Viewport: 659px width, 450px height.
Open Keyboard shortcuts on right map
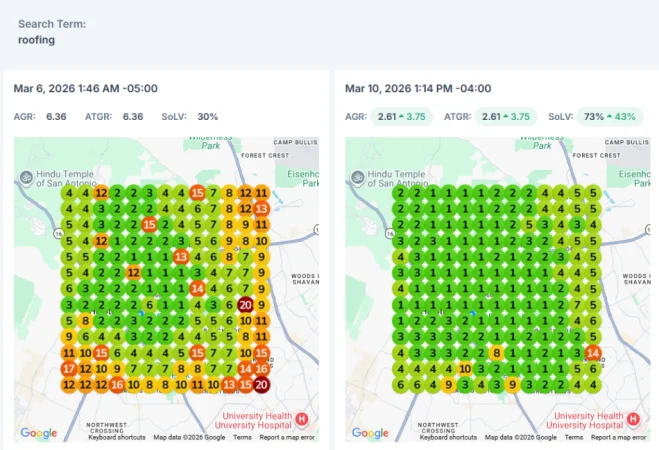coord(448,437)
